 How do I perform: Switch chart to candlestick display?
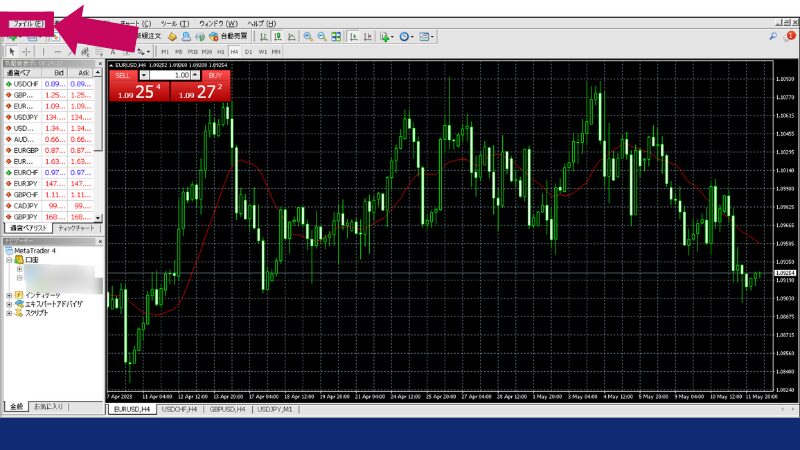278,37
